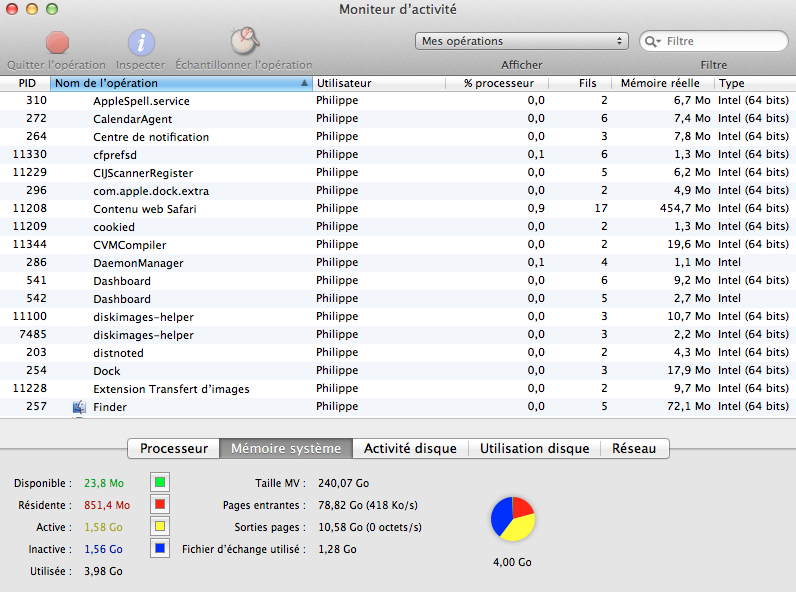Click the 240,07 Go Taille MV value
Image resolution: width=796 pixels, height=592 pixels.
pos(344,483)
